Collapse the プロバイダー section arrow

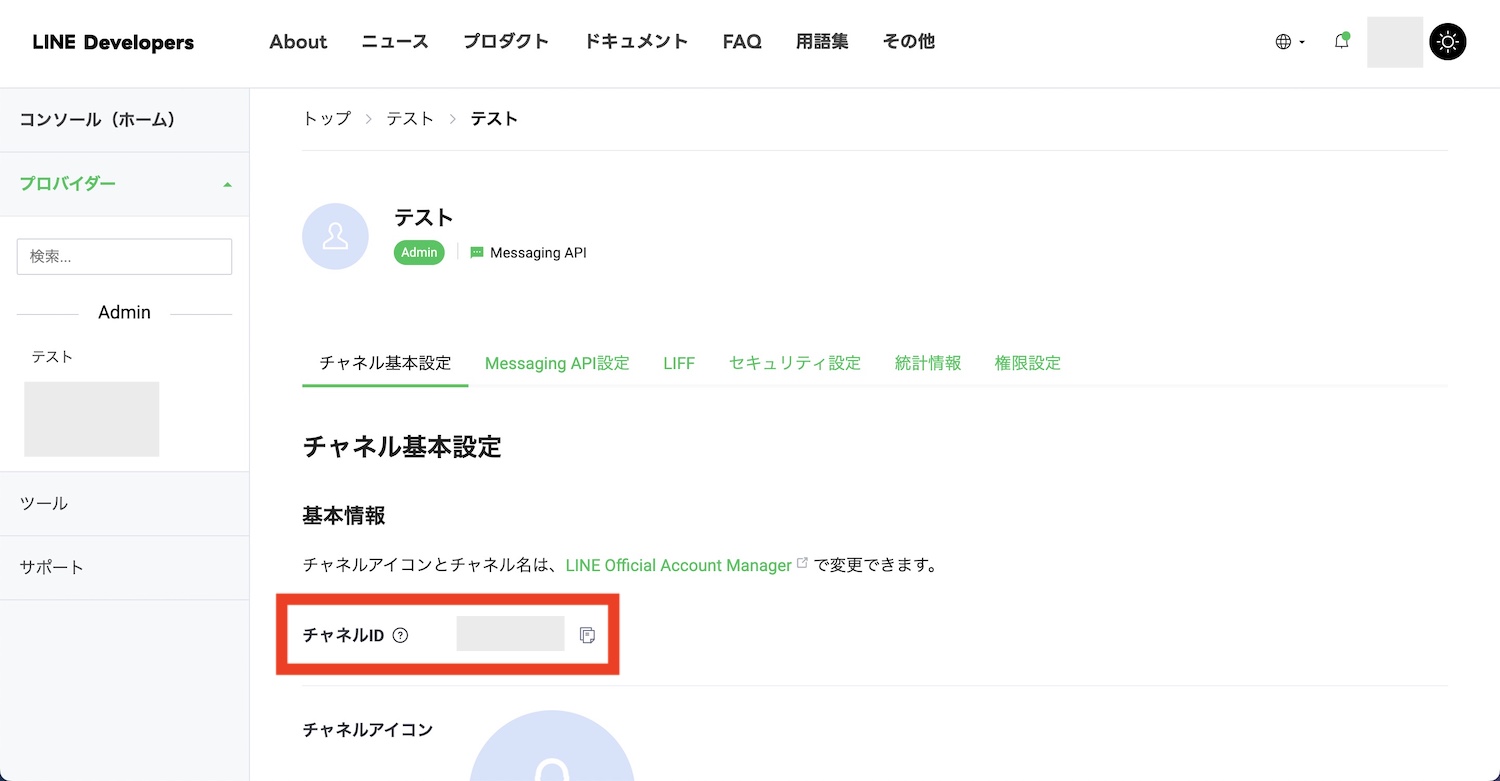click(x=227, y=185)
